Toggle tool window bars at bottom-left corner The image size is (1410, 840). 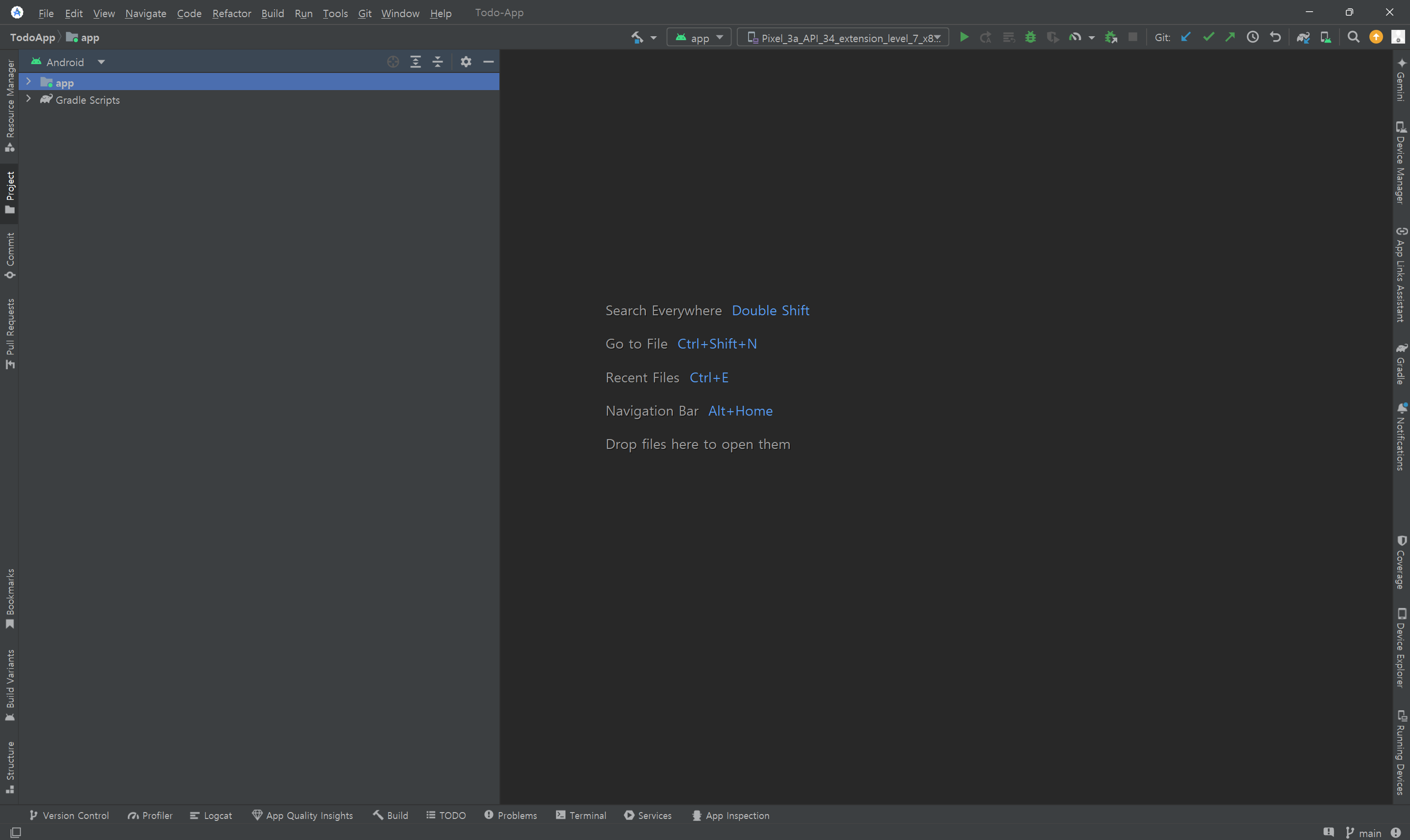tap(16, 832)
